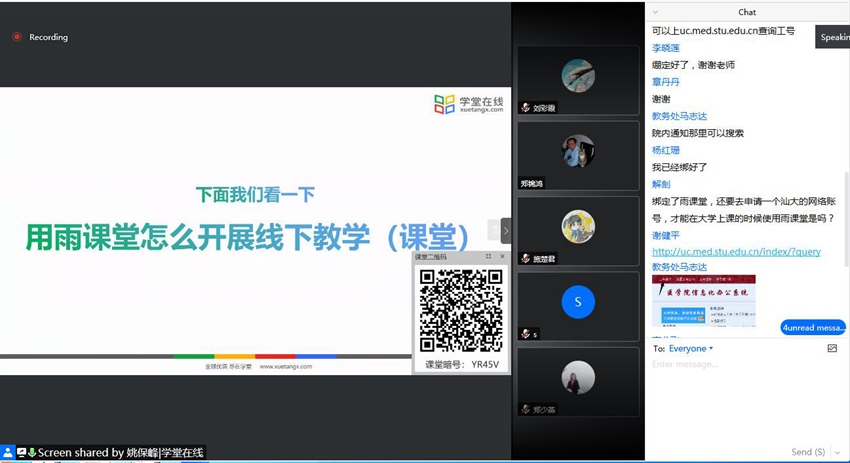Select 郑少燕's avatar tile
This screenshot has height=463, width=850.
(578, 377)
